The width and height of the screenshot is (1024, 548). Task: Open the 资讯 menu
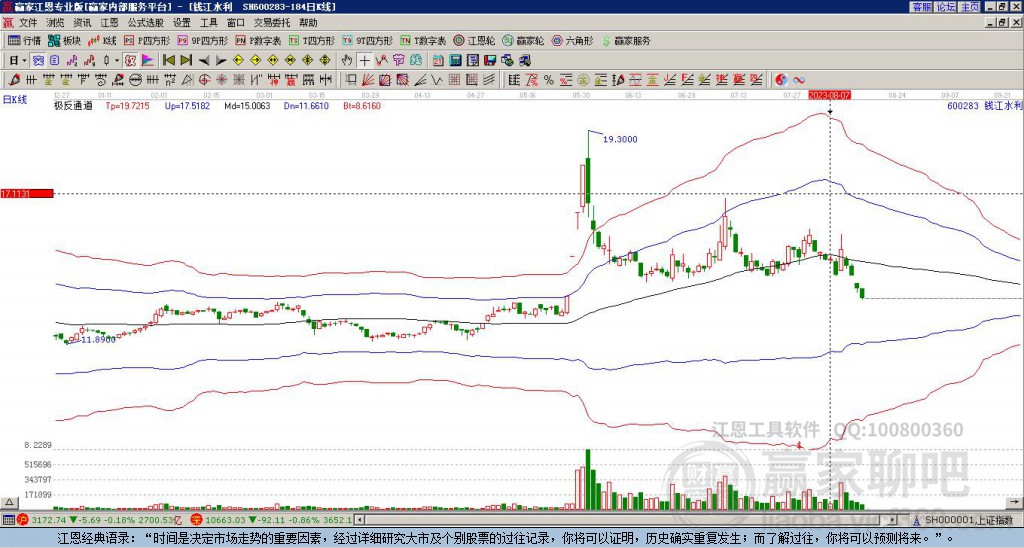pyautogui.click(x=82, y=23)
